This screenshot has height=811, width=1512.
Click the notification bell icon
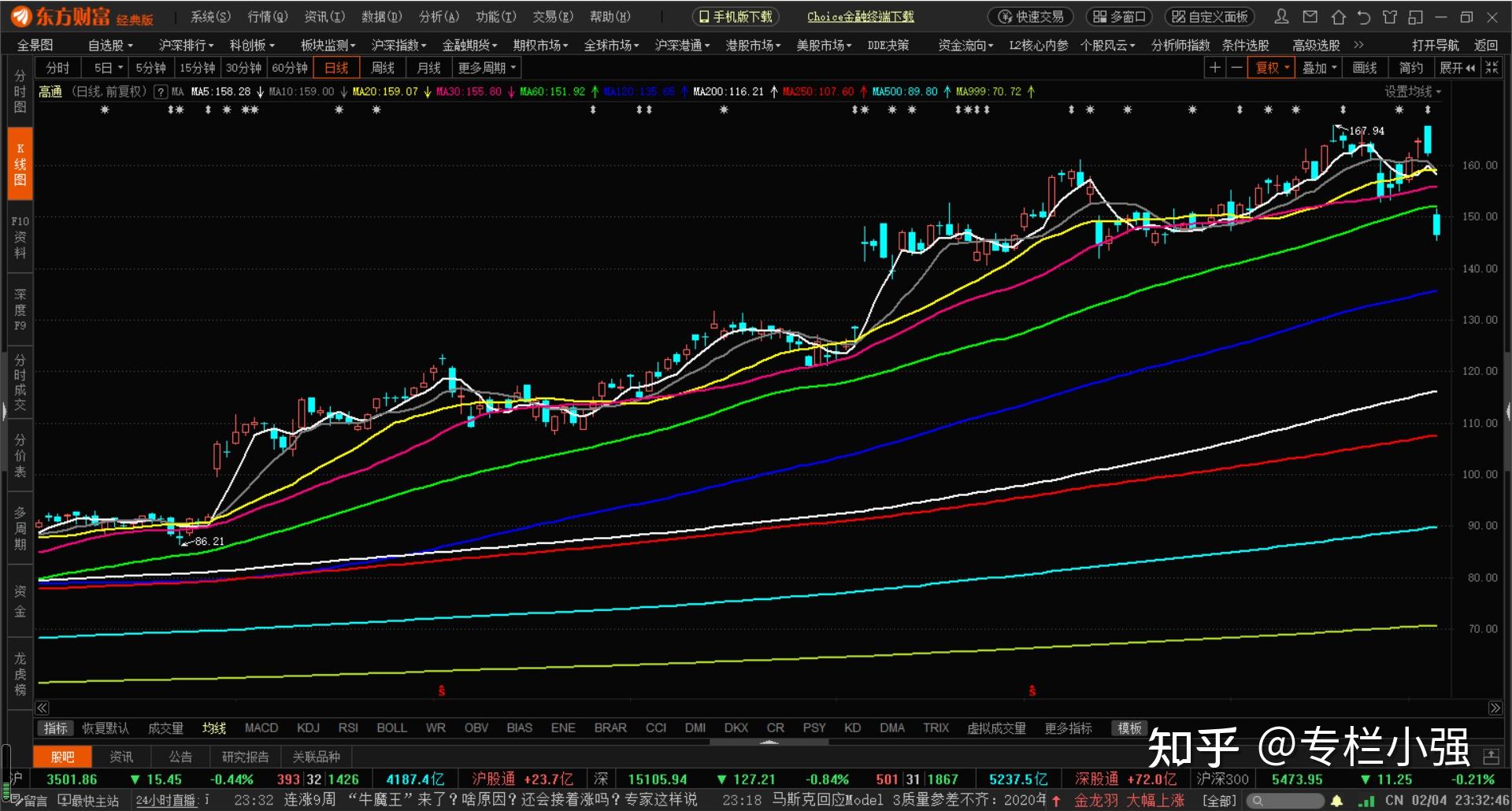(x=1336, y=801)
